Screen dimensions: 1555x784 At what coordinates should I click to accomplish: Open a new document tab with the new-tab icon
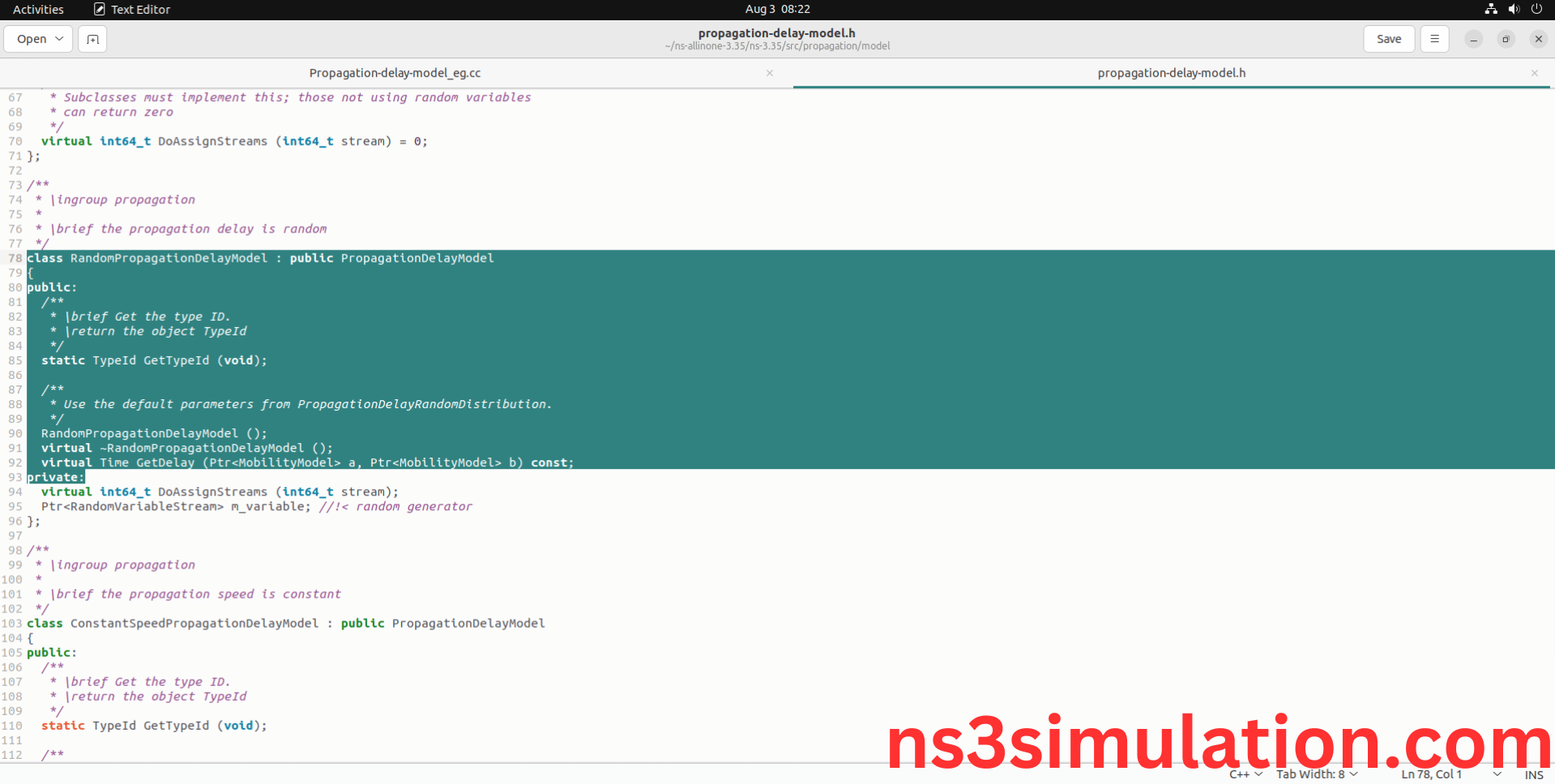tap(92, 38)
